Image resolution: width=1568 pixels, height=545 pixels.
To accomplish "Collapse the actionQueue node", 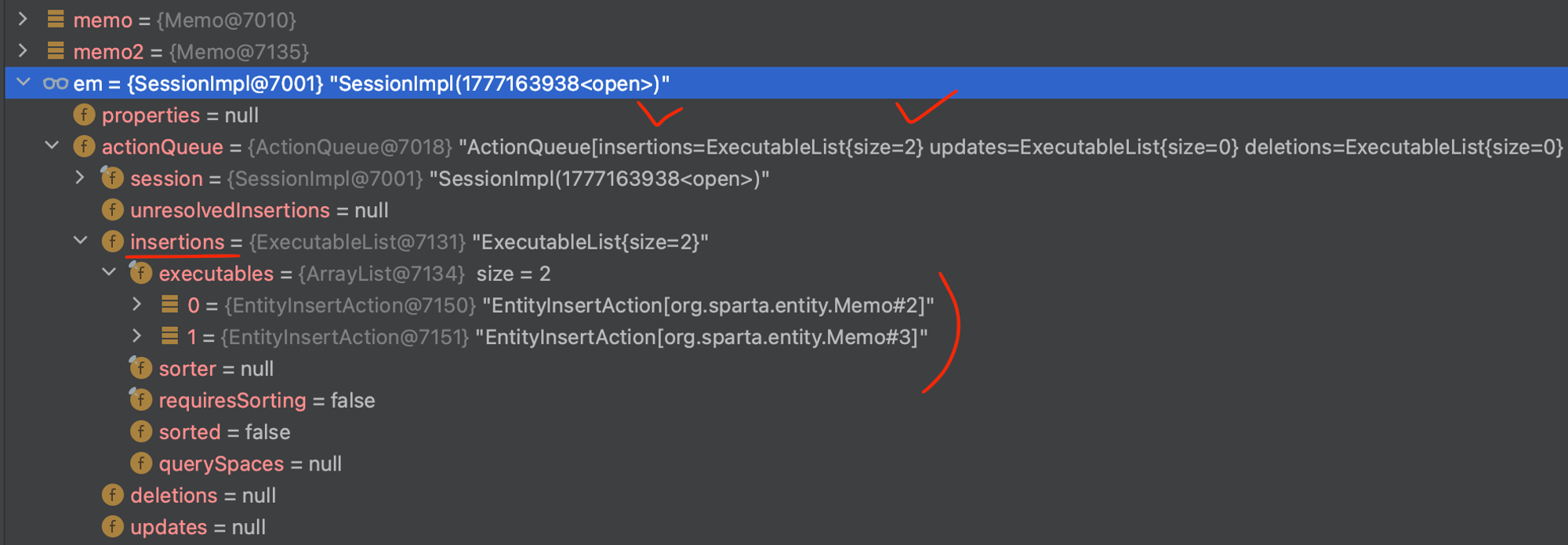I will (x=52, y=146).
